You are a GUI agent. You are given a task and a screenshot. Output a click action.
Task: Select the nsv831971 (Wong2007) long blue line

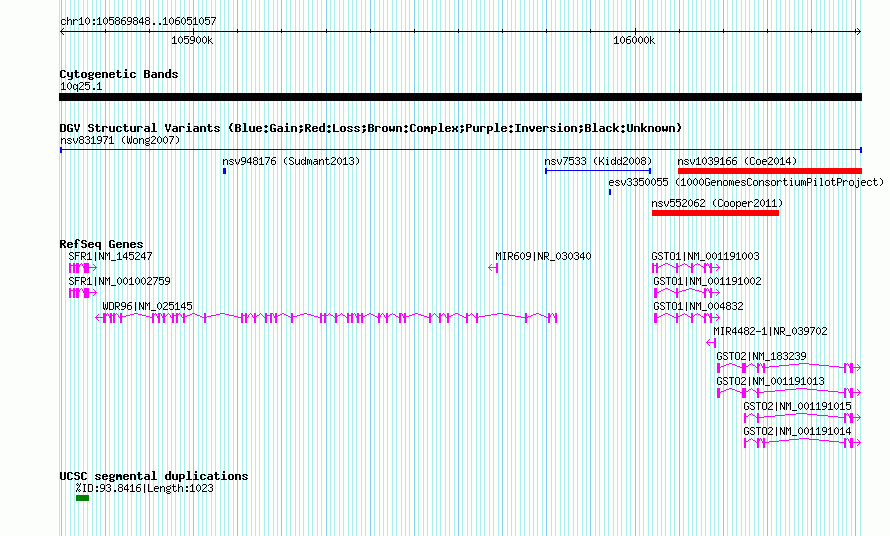click(461, 150)
